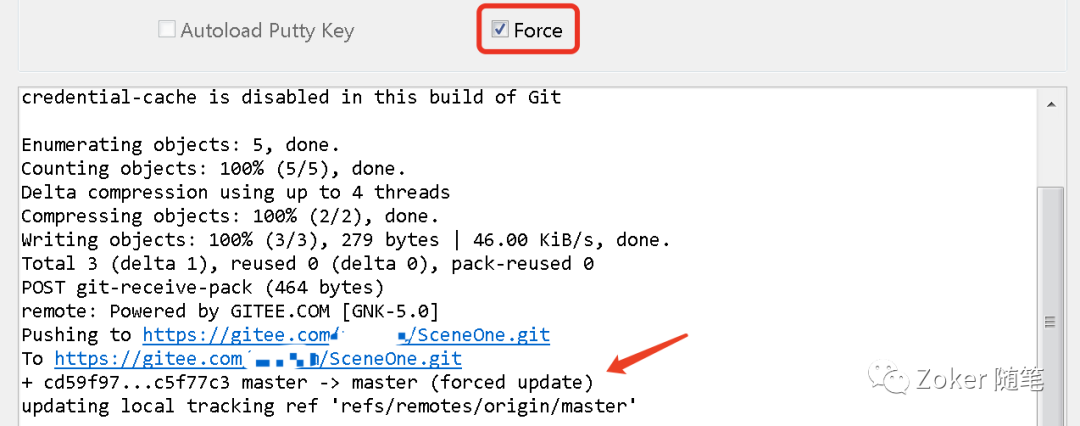
Task: Click the log scrollbar up arrow
Action: coord(1049,104)
